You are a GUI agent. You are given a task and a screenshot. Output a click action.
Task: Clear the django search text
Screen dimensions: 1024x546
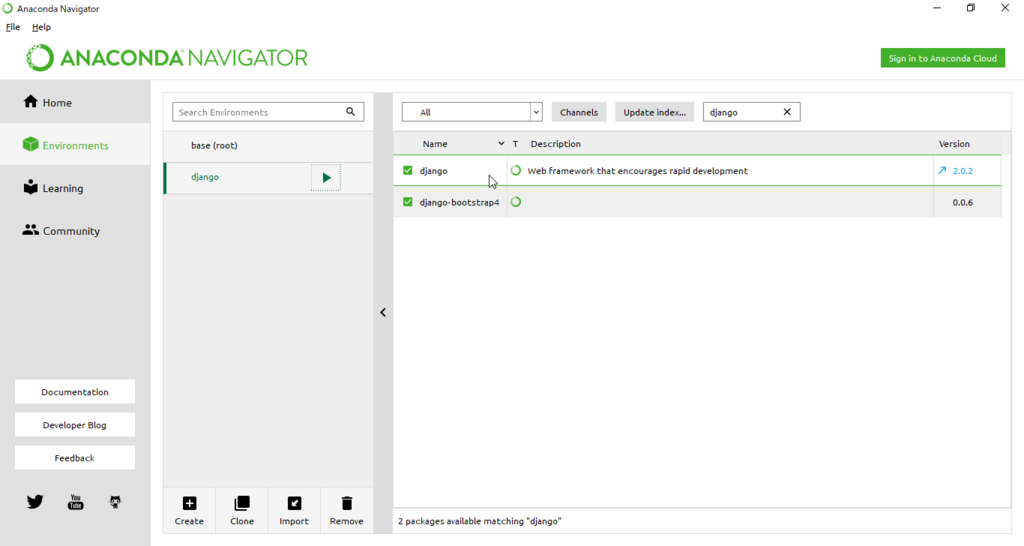787,112
